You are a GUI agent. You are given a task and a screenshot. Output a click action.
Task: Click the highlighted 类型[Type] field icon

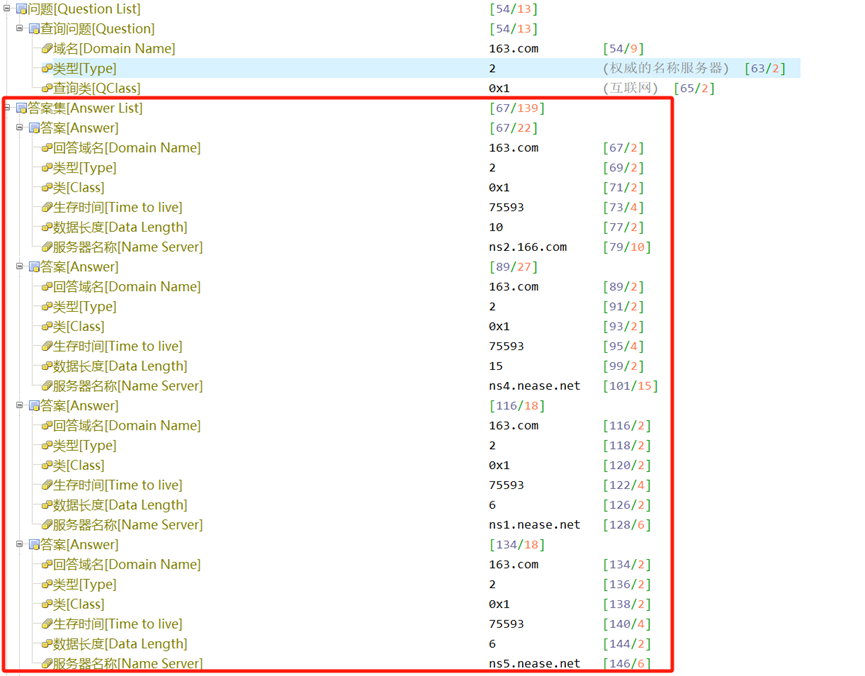click(47, 68)
